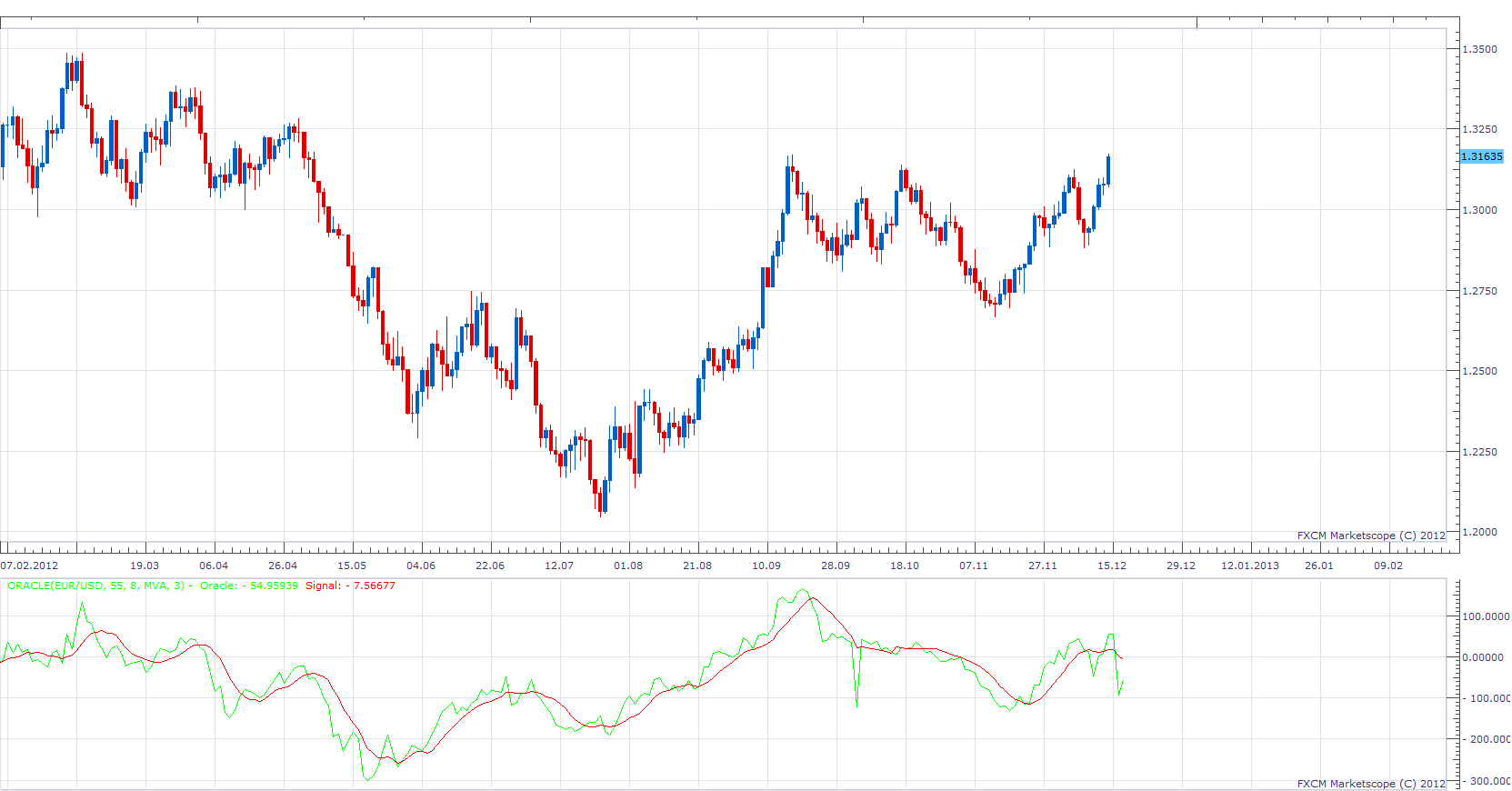Click the 1.3000 price axis label
The image size is (1512, 791).
1479,210
